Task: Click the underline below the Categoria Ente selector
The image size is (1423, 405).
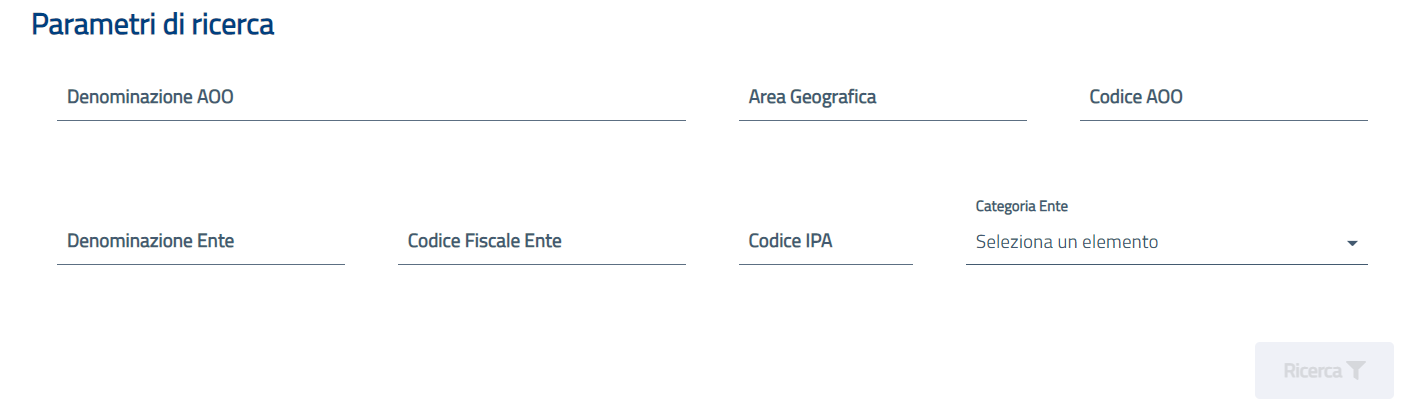Action: [1166, 264]
